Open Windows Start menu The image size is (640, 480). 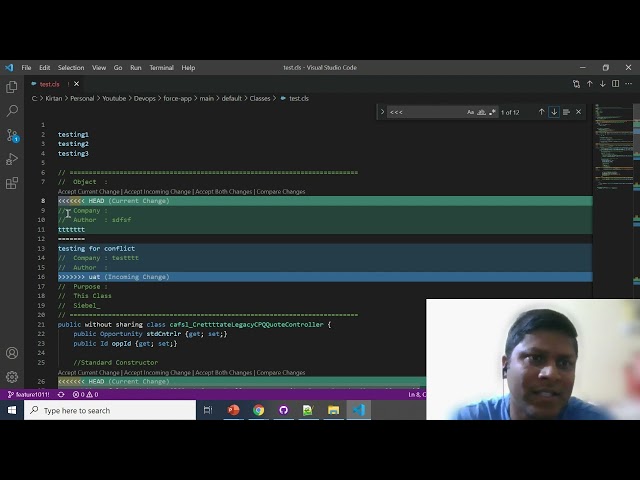tap(12, 410)
